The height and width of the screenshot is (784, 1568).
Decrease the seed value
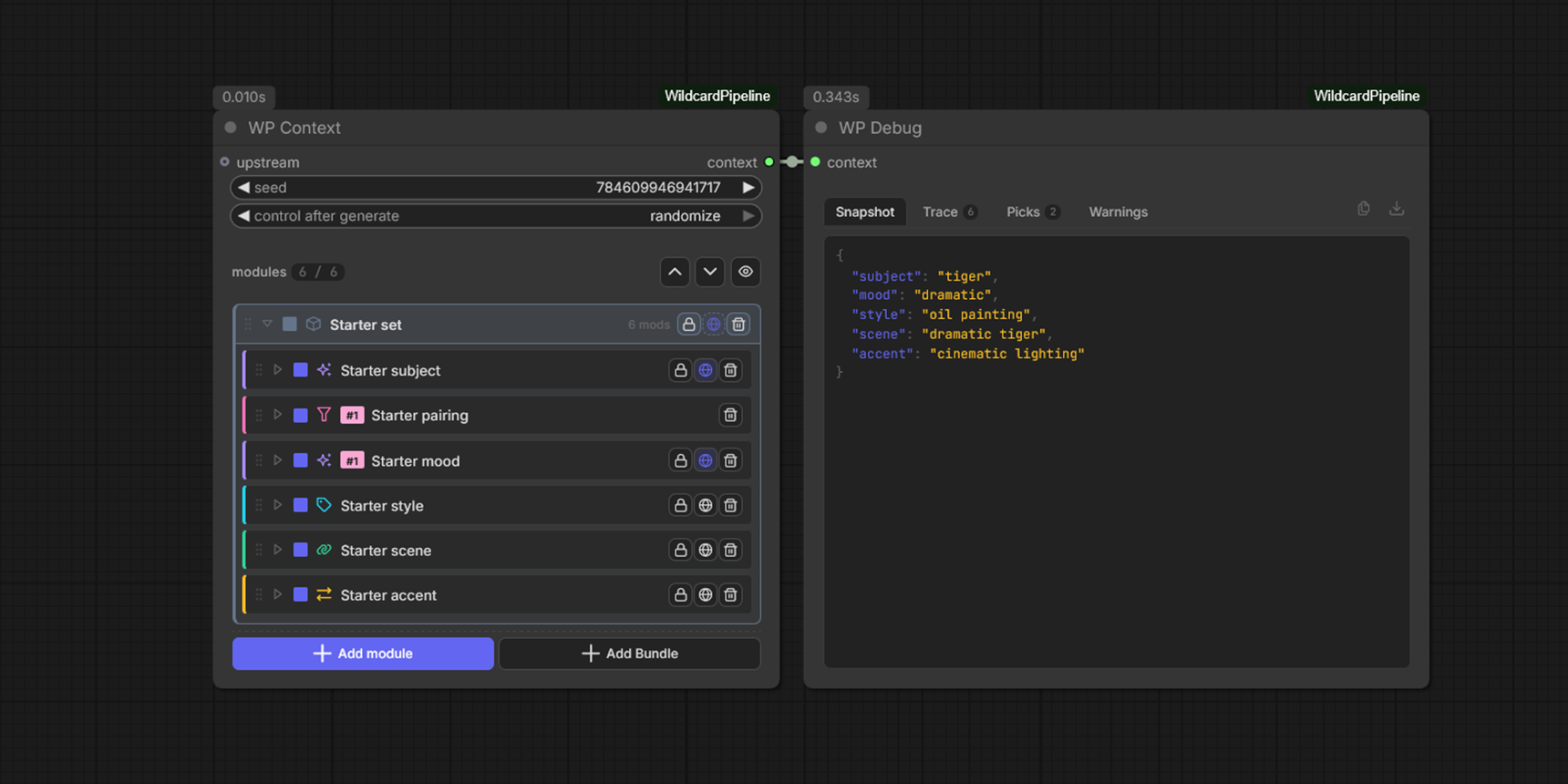tap(243, 188)
